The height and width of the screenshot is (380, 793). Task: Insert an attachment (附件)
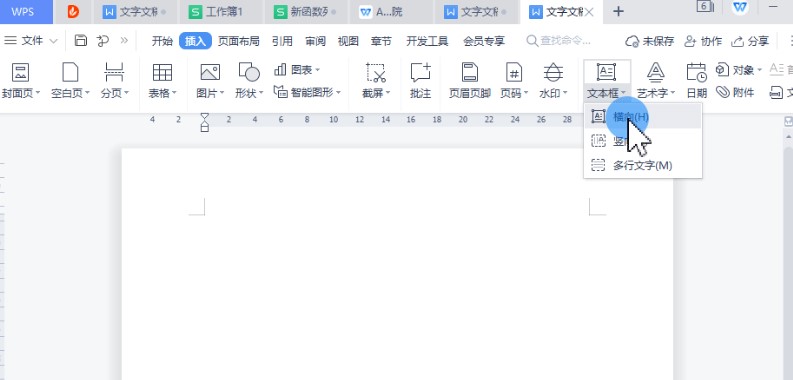[x=735, y=92]
